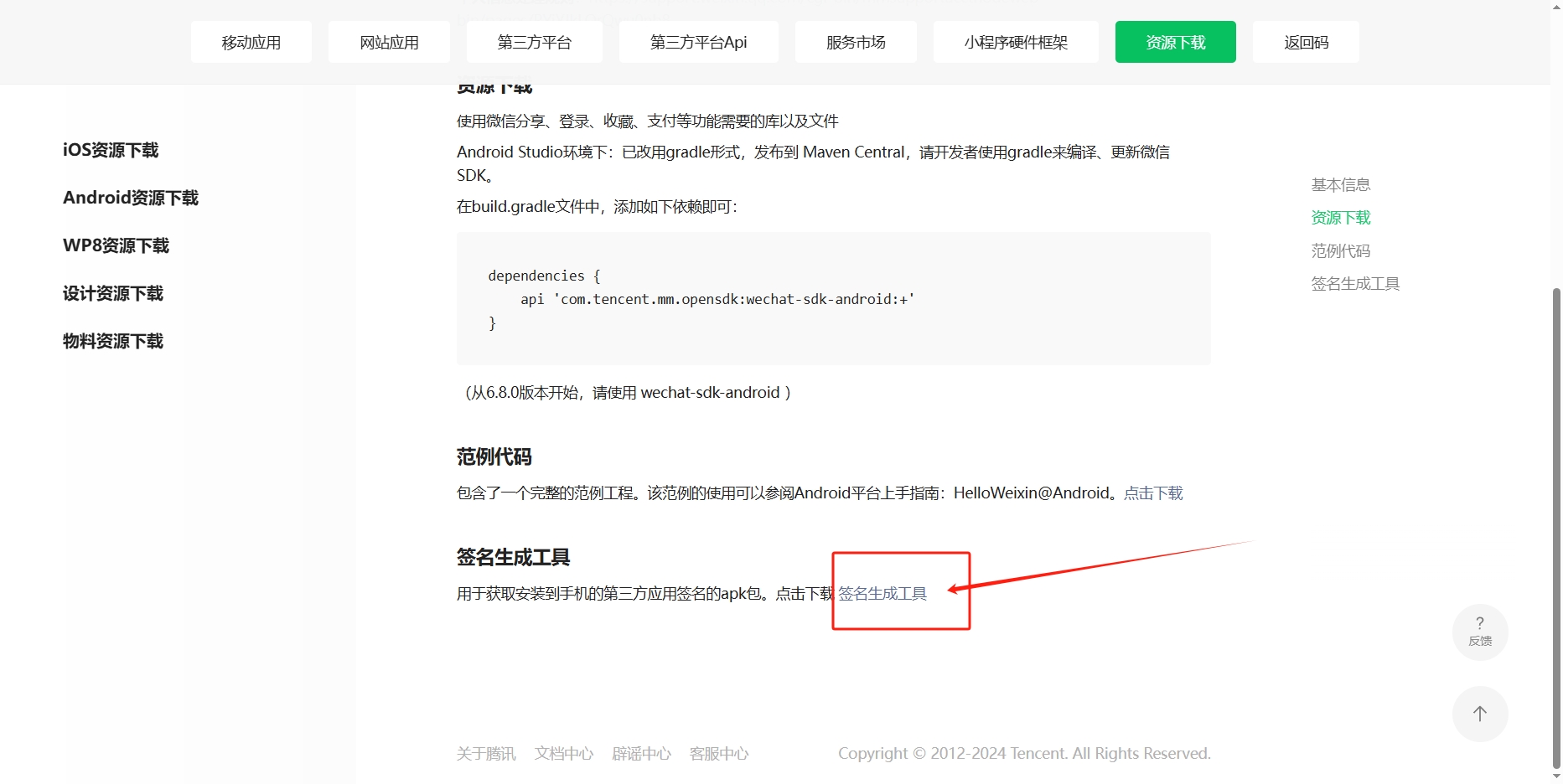Select Android资源下载 in the sidebar
This screenshot has height=784, width=1563.
131,198
